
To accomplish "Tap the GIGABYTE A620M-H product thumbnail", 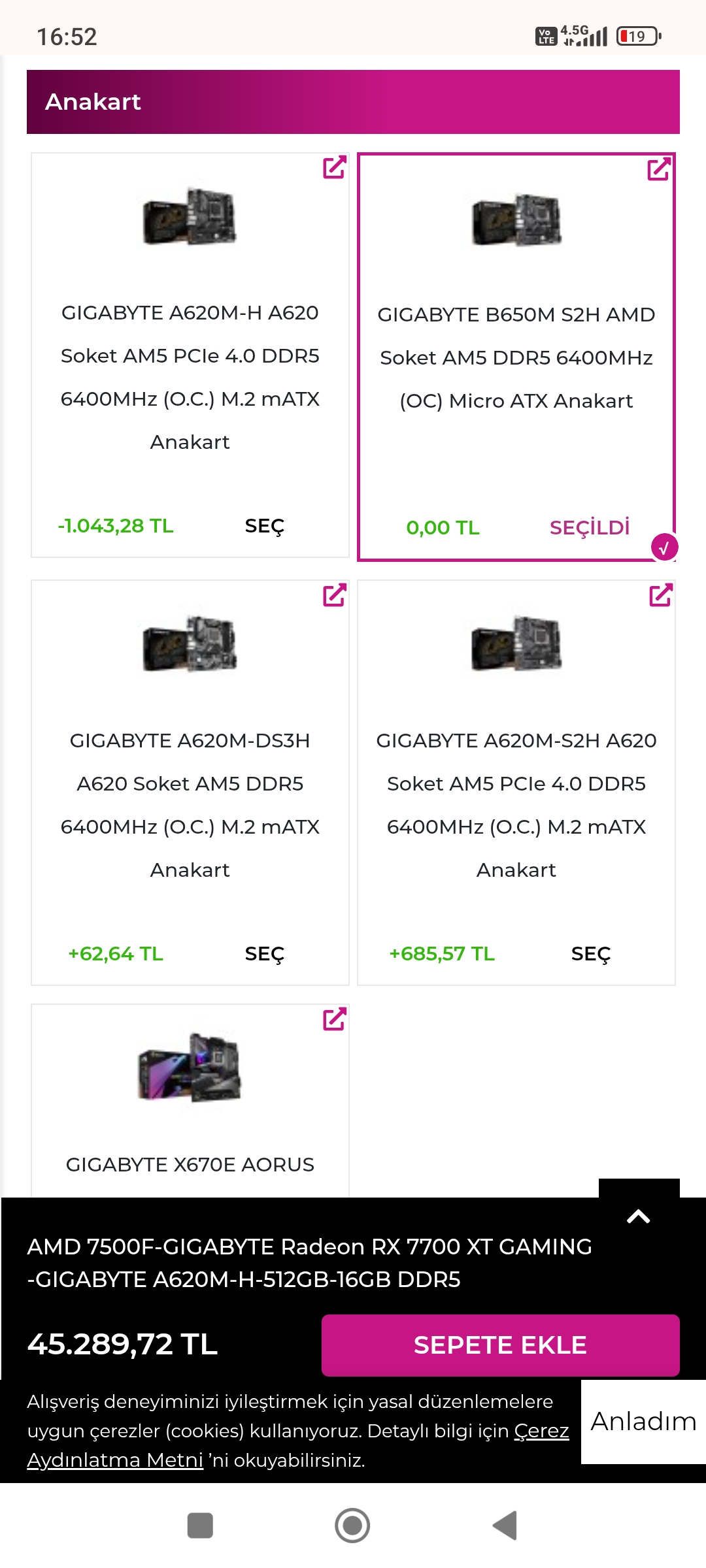I will 190,217.
